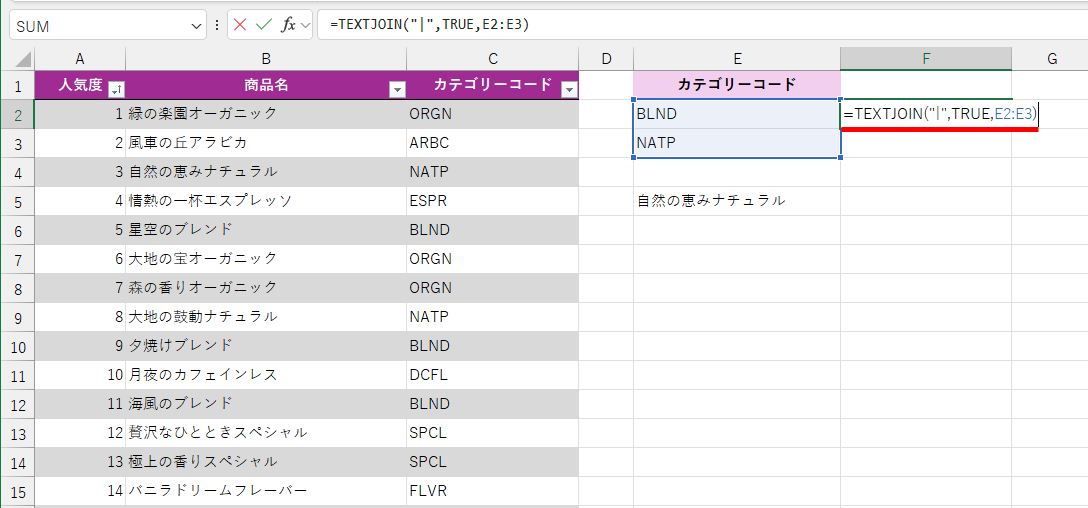Select row 5 header
The image size is (1088, 508).
(19, 202)
